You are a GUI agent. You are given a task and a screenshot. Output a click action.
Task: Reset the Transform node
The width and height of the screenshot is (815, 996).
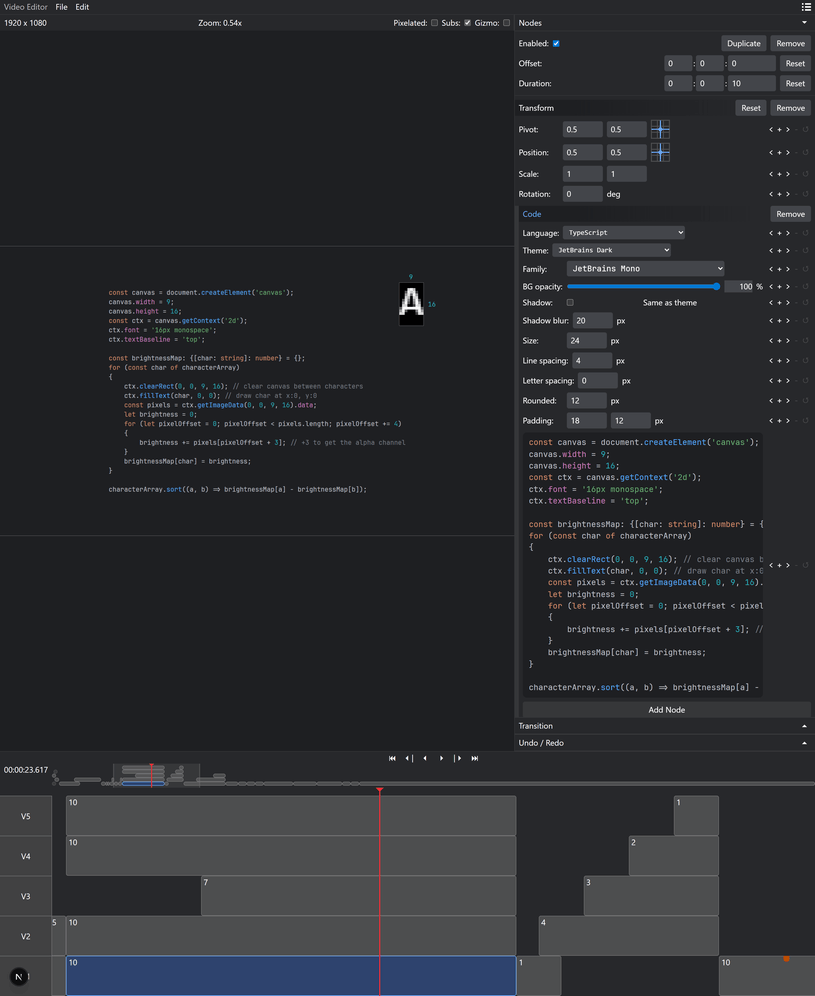tap(750, 108)
